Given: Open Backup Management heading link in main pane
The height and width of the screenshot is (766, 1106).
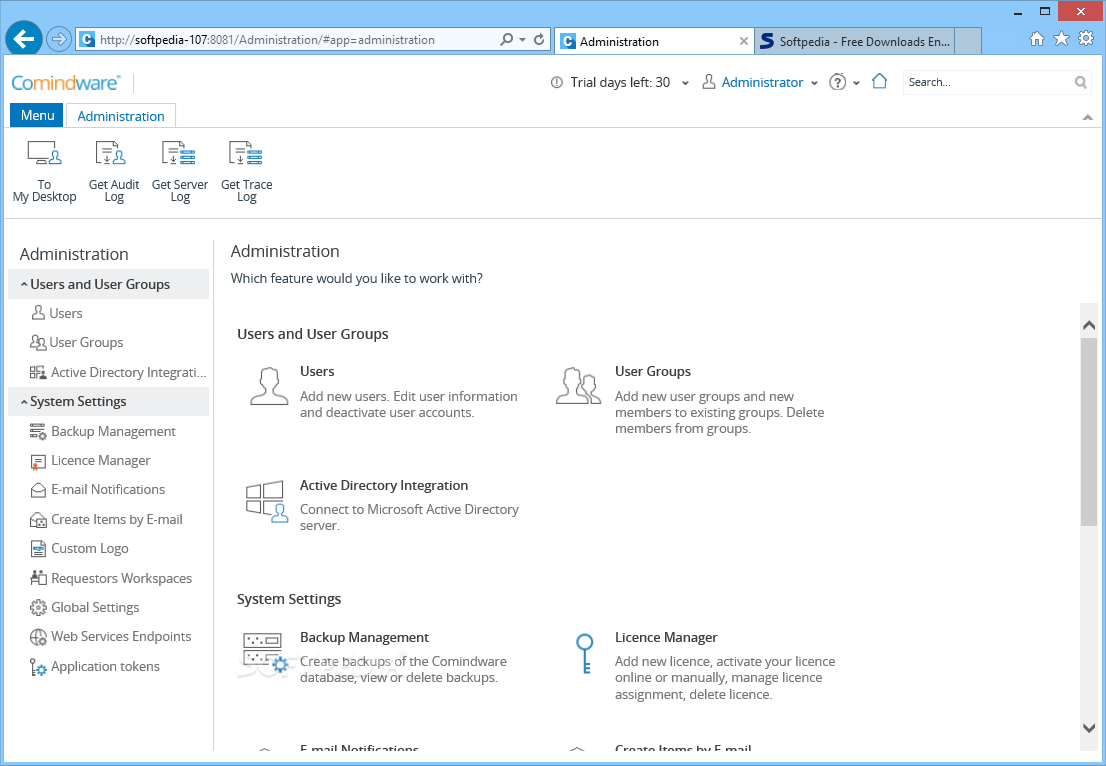Looking at the screenshot, I should tap(364, 638).
